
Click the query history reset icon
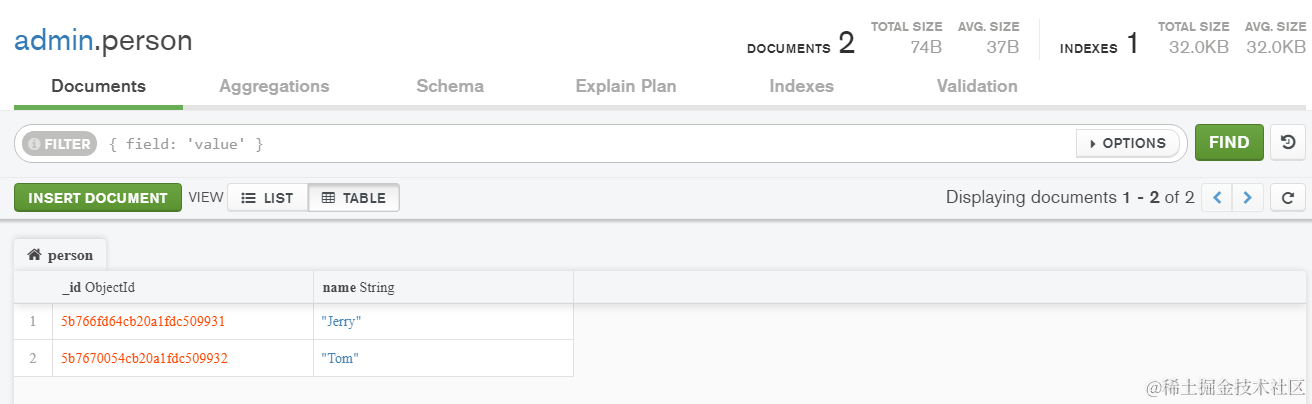tap(1288, 143)
